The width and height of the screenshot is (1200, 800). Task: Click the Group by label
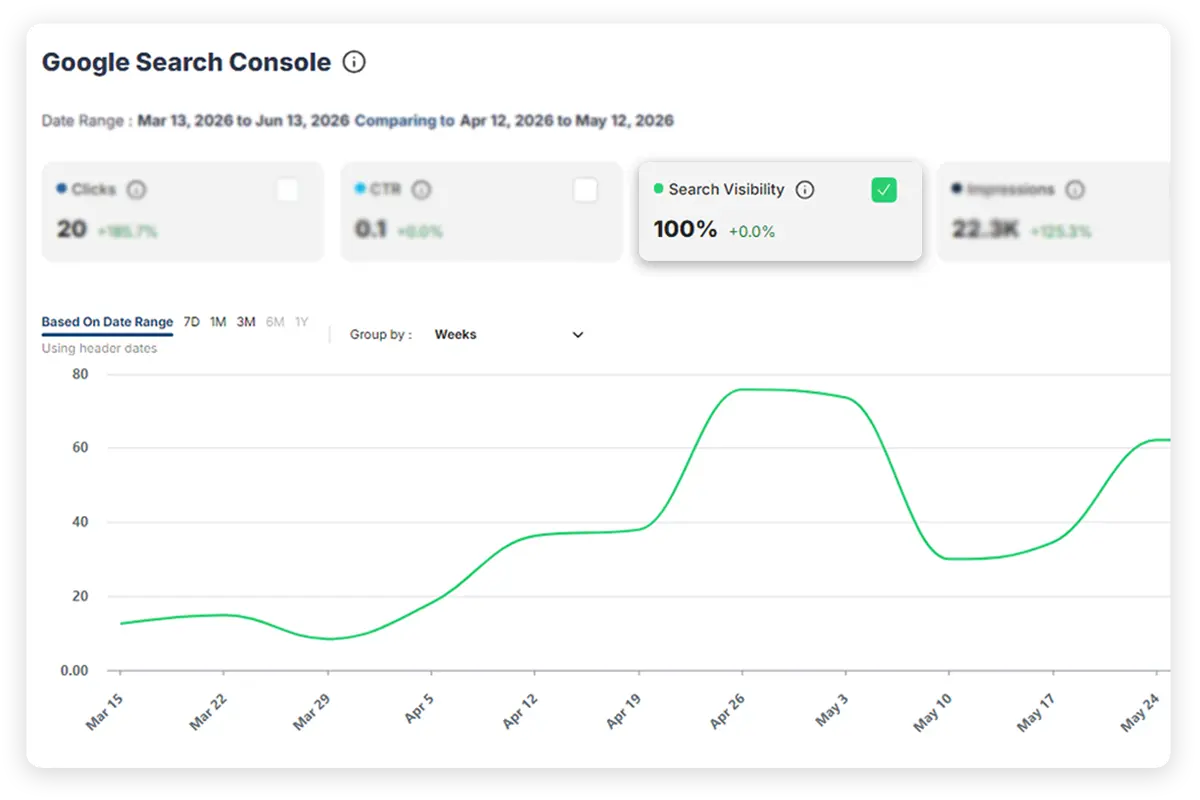[x=381, y=335]
